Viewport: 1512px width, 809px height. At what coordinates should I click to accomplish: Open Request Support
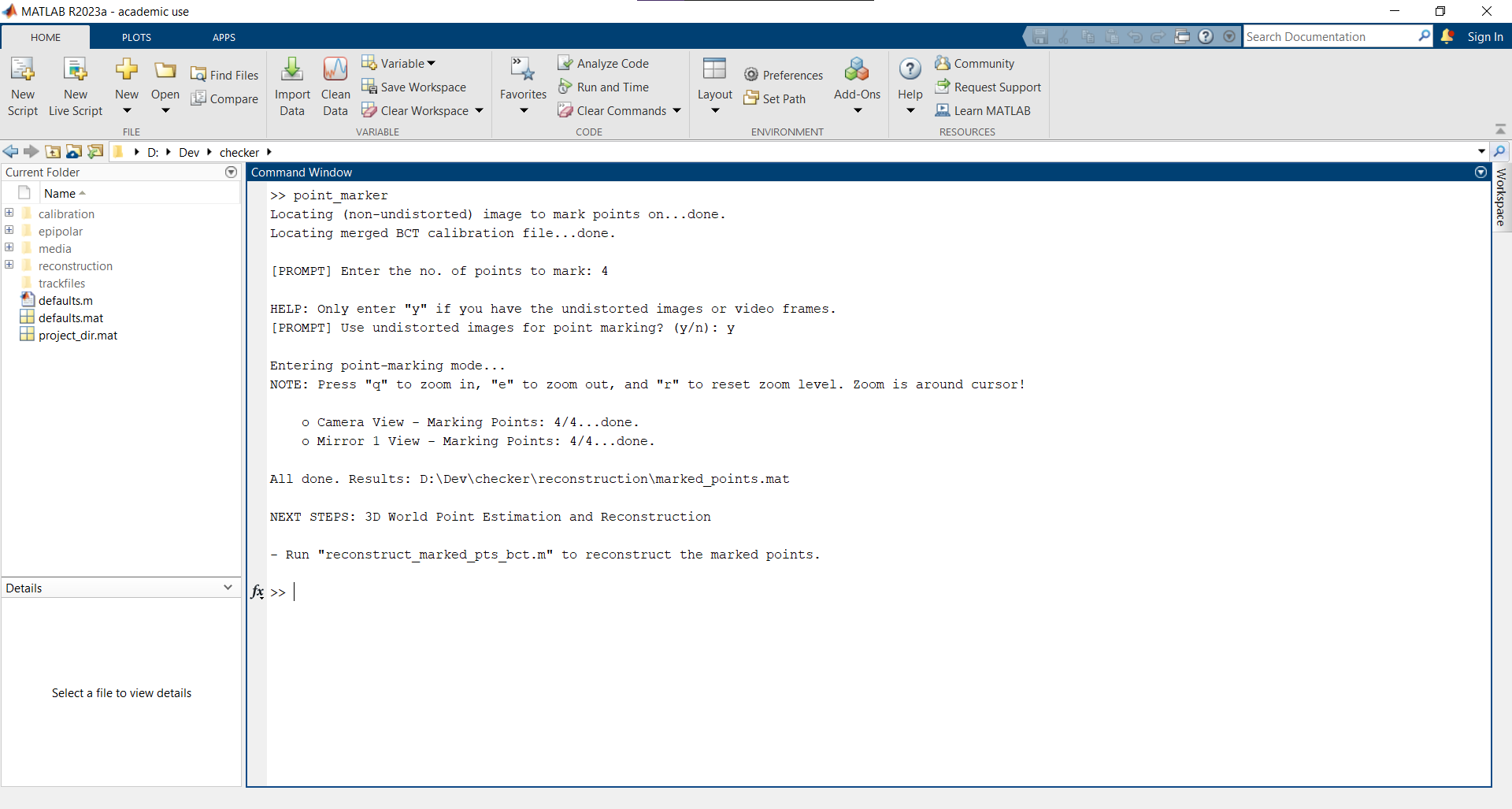988,87
